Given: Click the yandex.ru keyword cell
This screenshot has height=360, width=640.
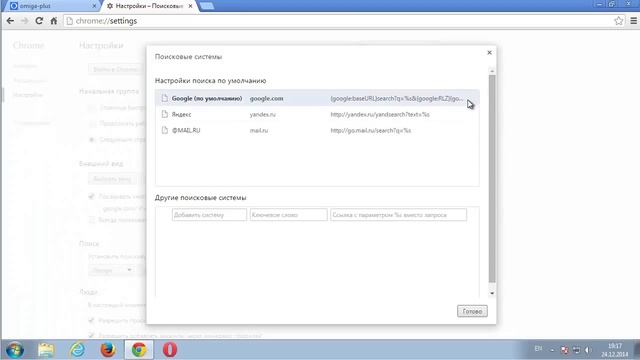Looking at the screenshot, I should pos(262,114).
